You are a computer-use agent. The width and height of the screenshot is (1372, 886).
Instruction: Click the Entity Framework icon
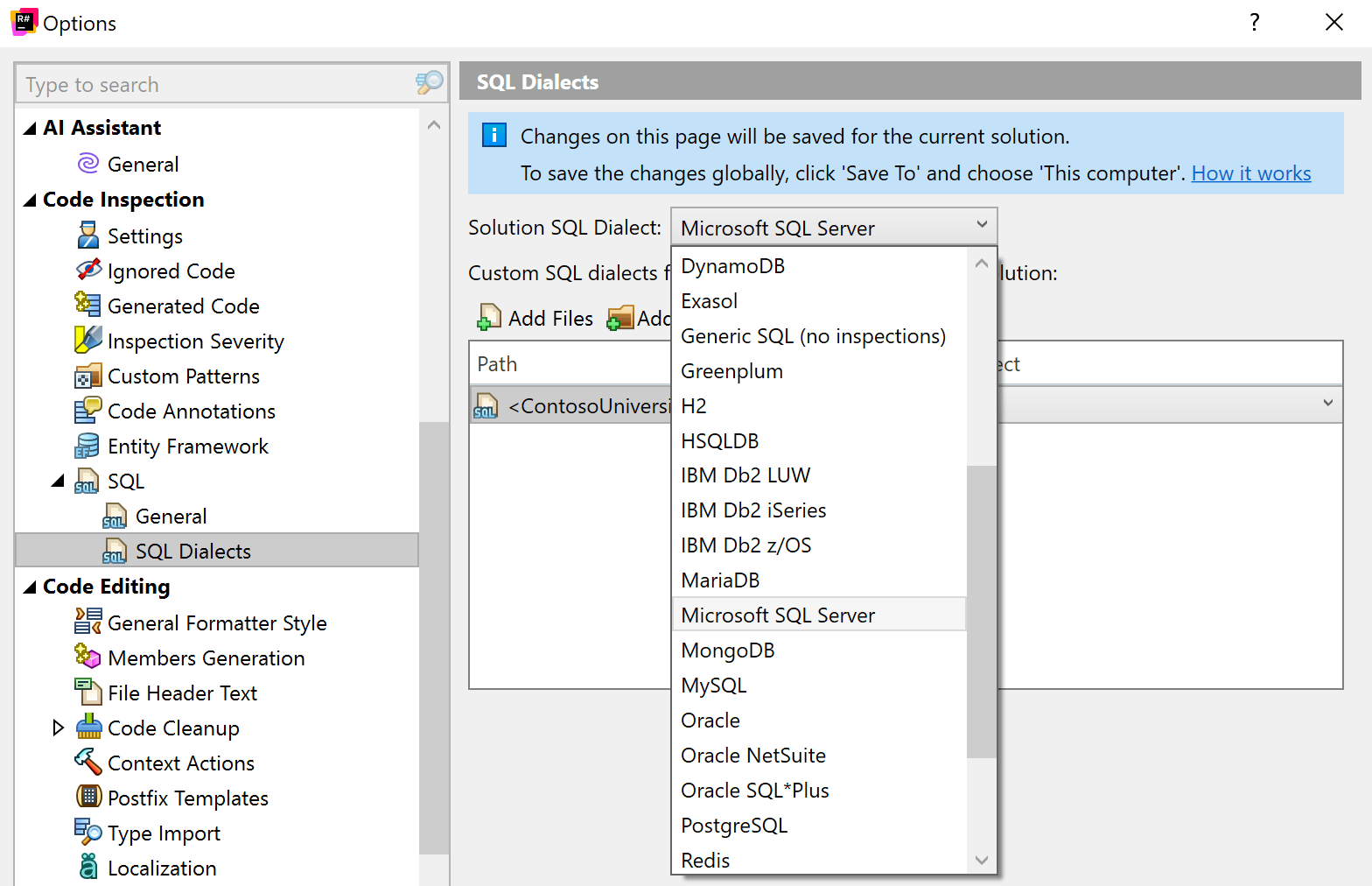(x=87, y=446)
